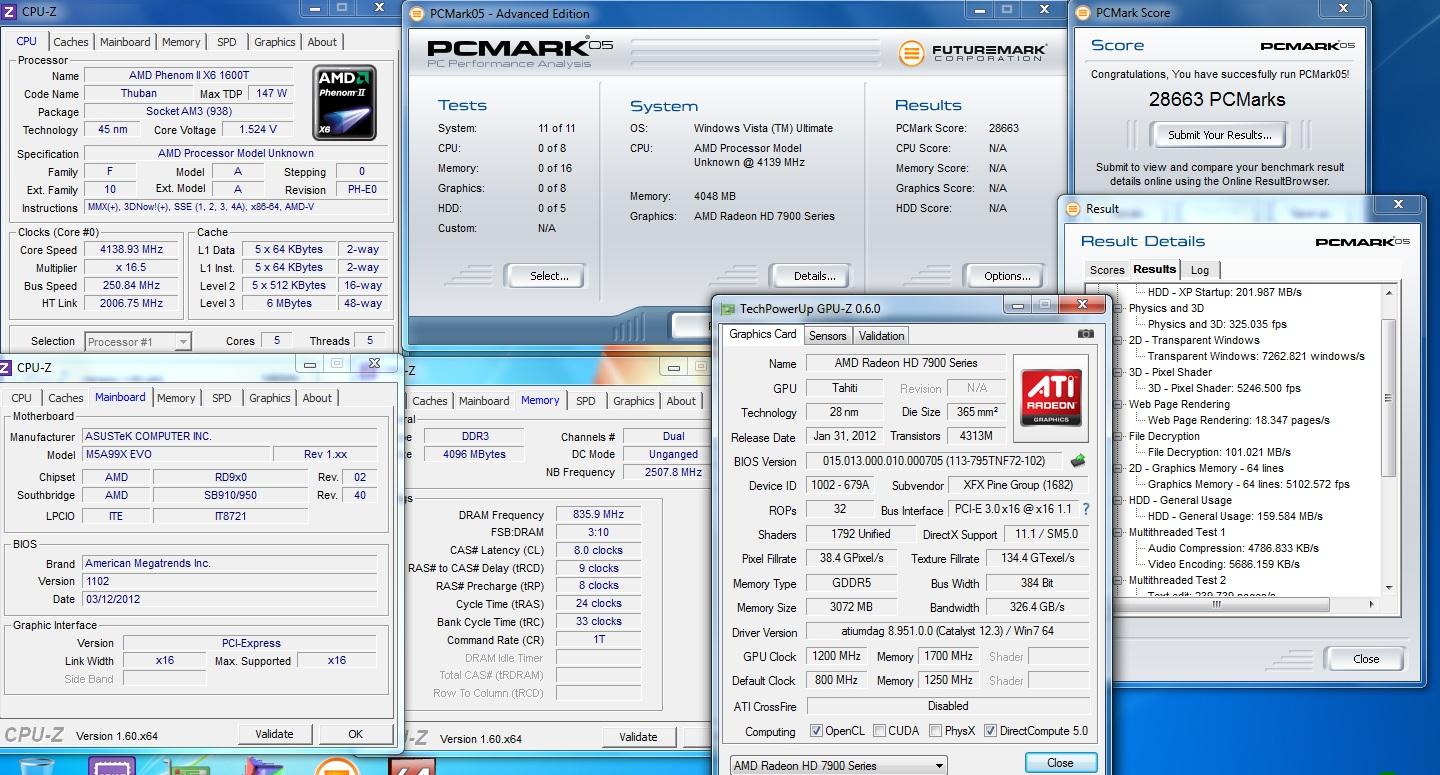Image resolution: width=1440 pixels, height=775 pixels.
Task: Open the AMD Radeon HD 7900 Series dropdown
Action: click(838, 765)
